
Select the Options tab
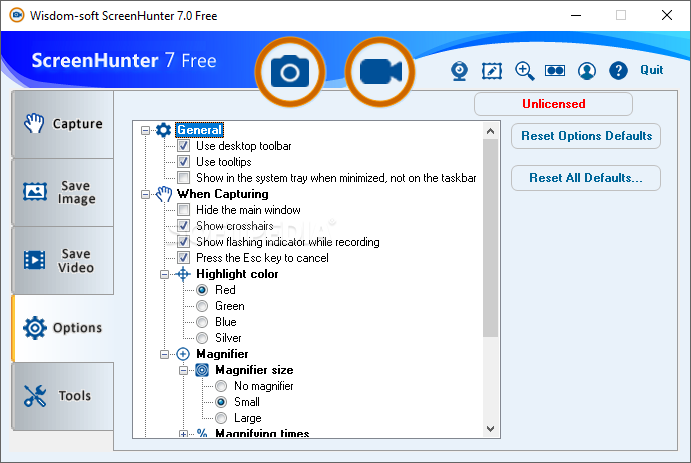(x=63, y=328)
